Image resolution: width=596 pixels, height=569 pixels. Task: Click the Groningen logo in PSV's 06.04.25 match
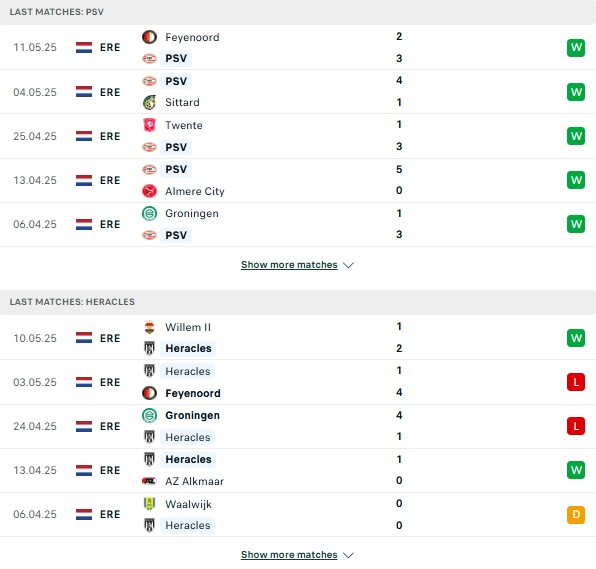pos(149,213)
